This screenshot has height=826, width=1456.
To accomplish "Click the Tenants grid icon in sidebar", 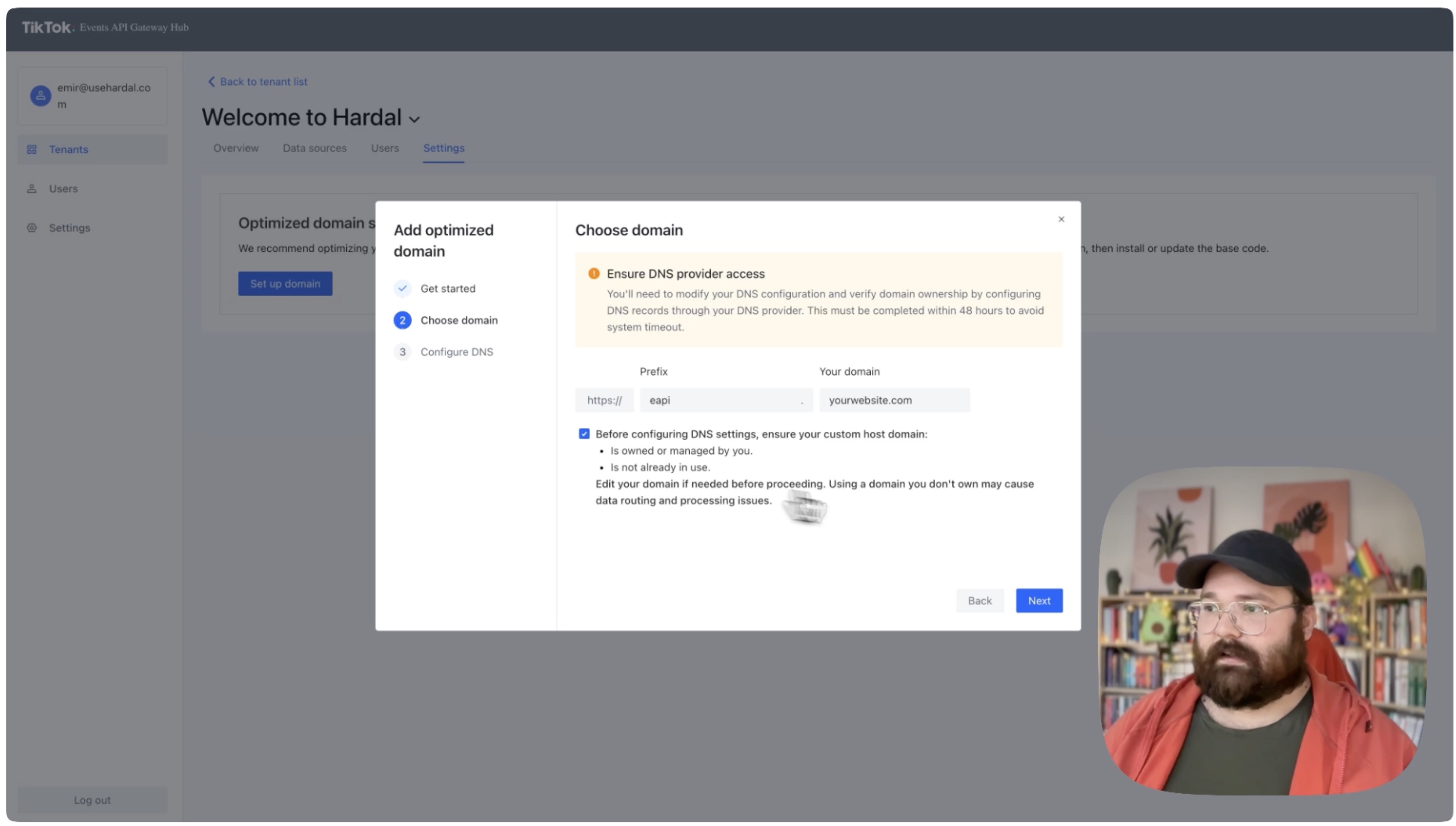I will tap(32, 149).
